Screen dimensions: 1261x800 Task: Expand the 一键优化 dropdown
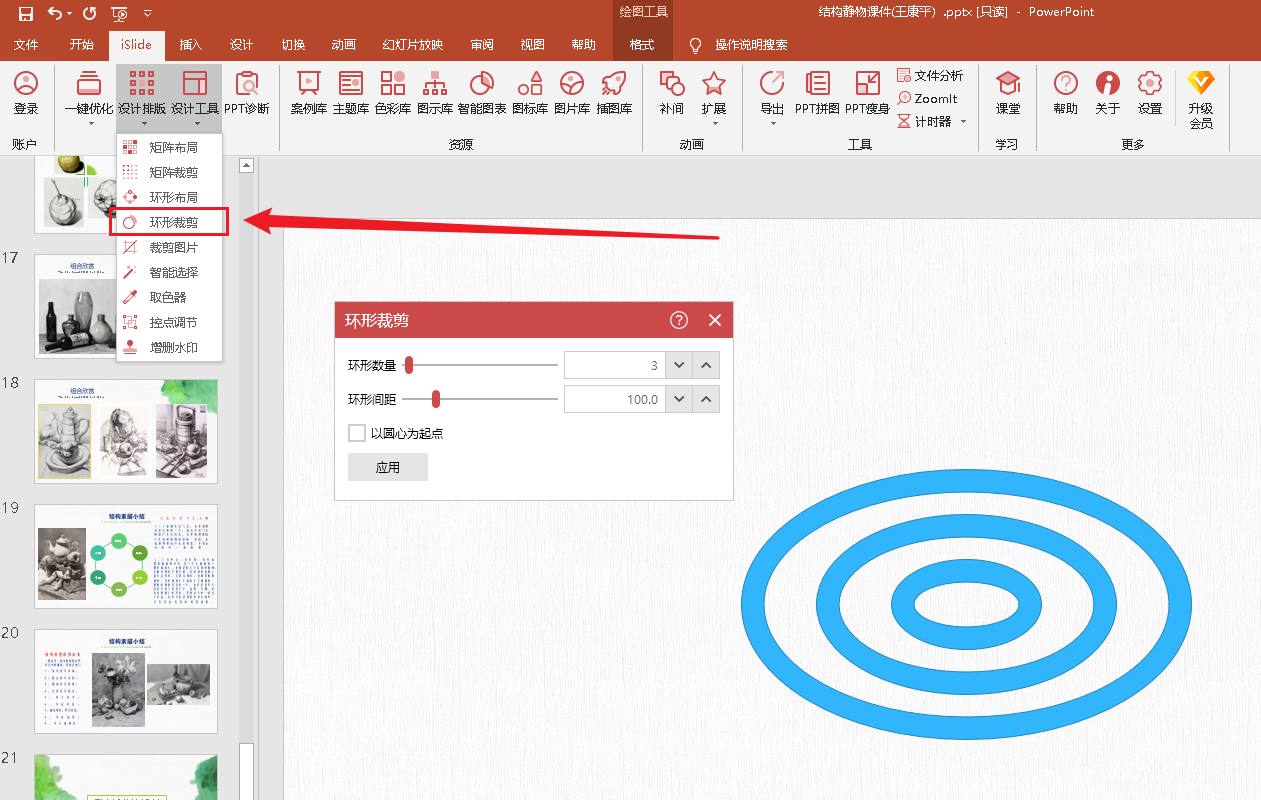point(91,124)
